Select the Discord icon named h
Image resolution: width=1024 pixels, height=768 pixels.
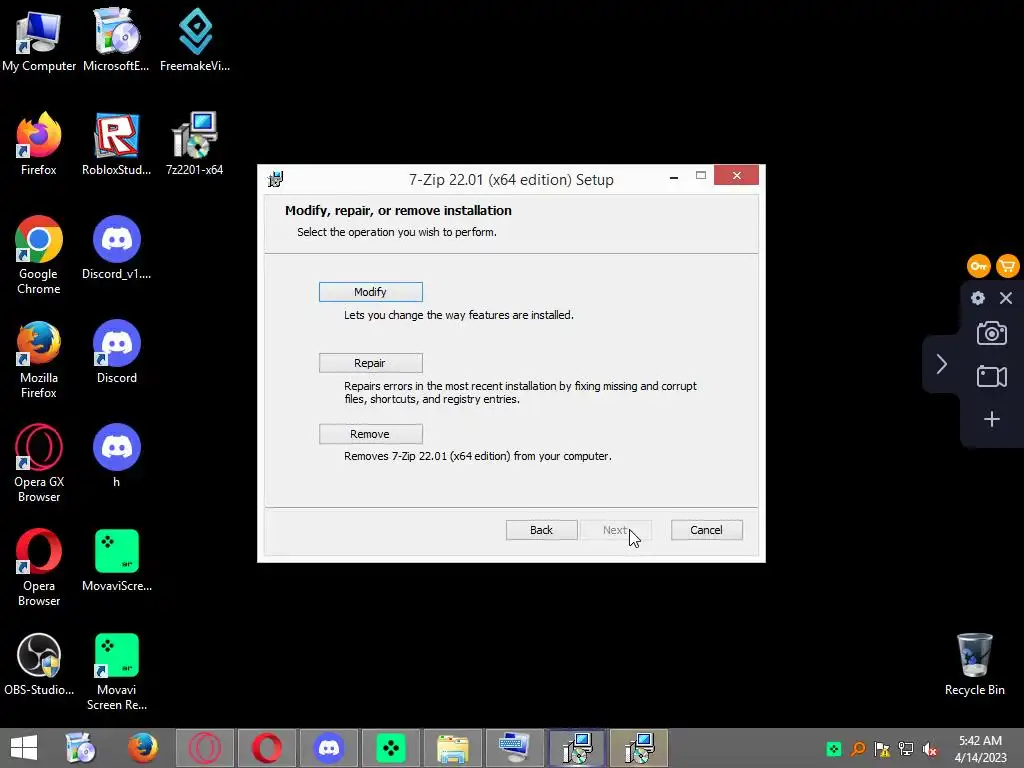pyautogui.click(x=116, y=456)
